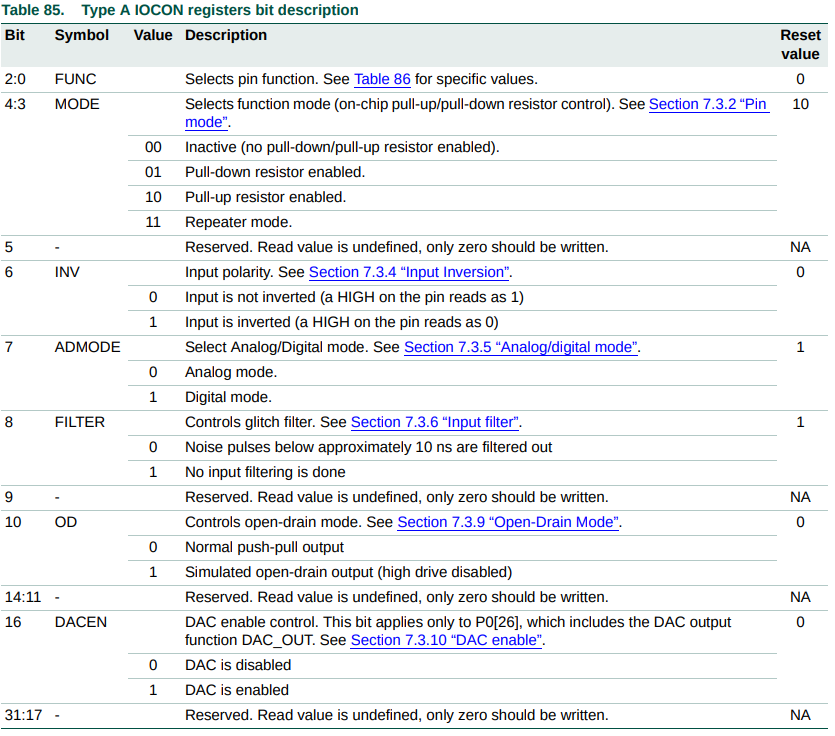Follow the Section 7.3.2 "Pin mode" link
The height and width of the screenshot is (736, 835).
click(709, 104)
